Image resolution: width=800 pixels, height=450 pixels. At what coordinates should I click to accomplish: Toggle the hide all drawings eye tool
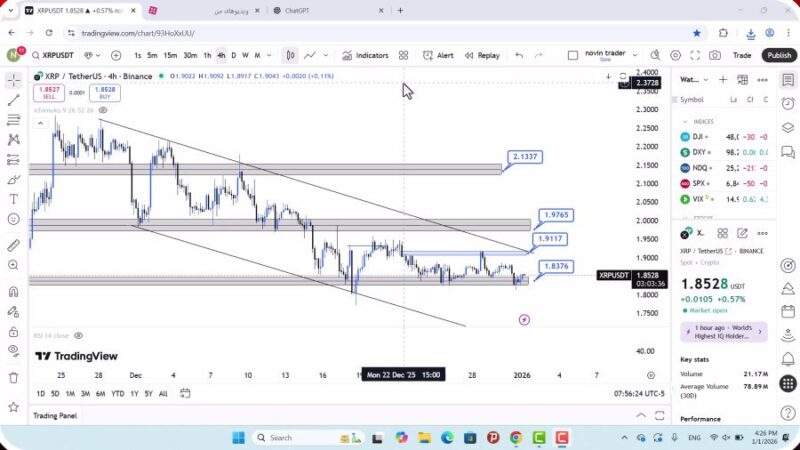click(x=14, y=350)
